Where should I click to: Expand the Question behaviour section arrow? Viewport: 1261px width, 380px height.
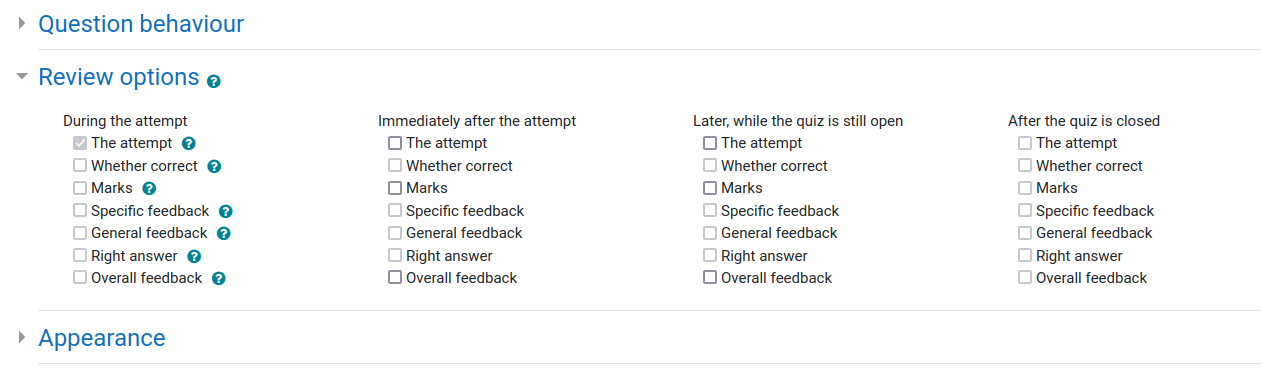(22, 23)
